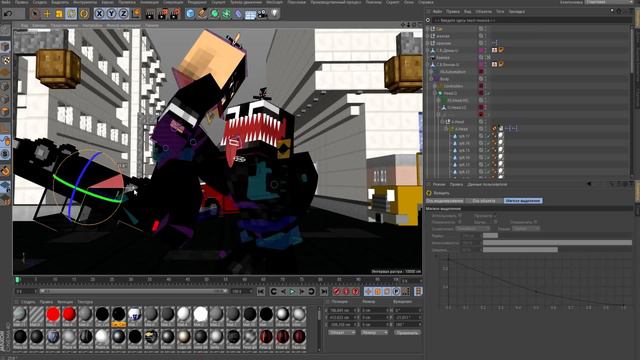
Task: Open the Режим dropdown in soft selection
Action: (x=526, y=229)
